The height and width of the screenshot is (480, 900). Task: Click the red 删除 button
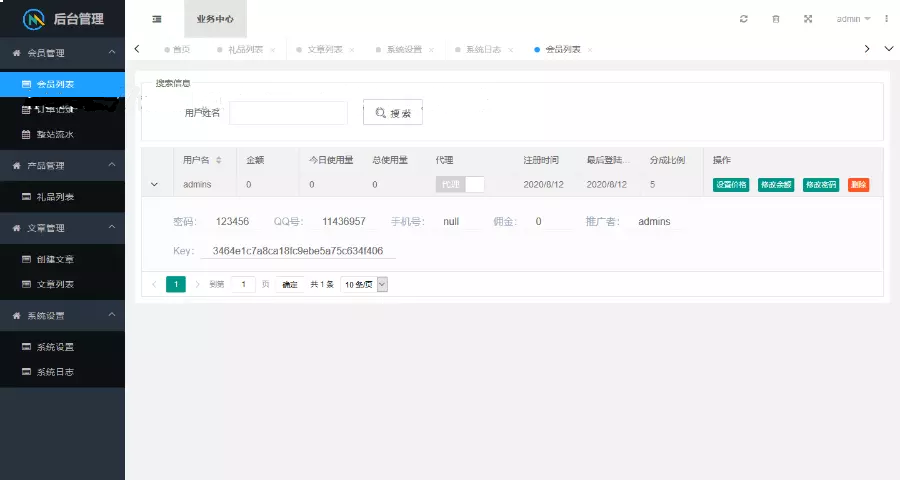point(859,184)
